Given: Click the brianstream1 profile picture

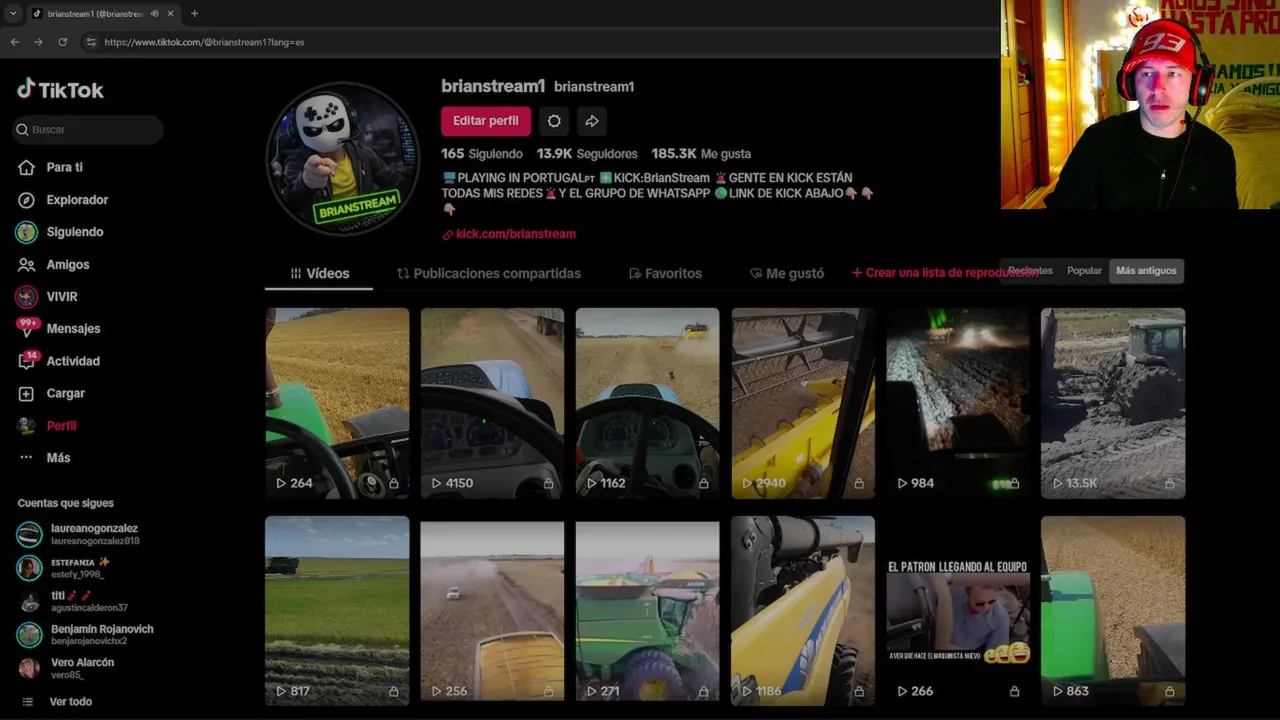Looking at the screenshot, I should (342, 158).
